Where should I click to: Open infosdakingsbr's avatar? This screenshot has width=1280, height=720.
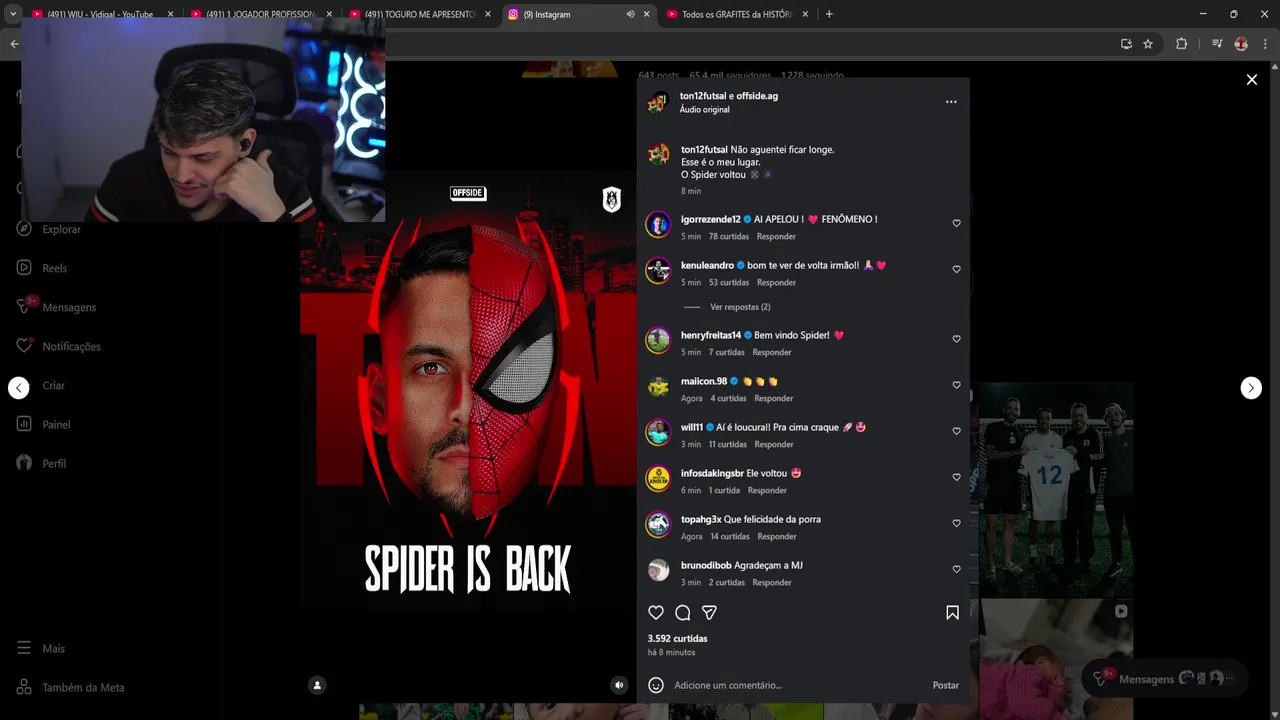pos(658,478)
